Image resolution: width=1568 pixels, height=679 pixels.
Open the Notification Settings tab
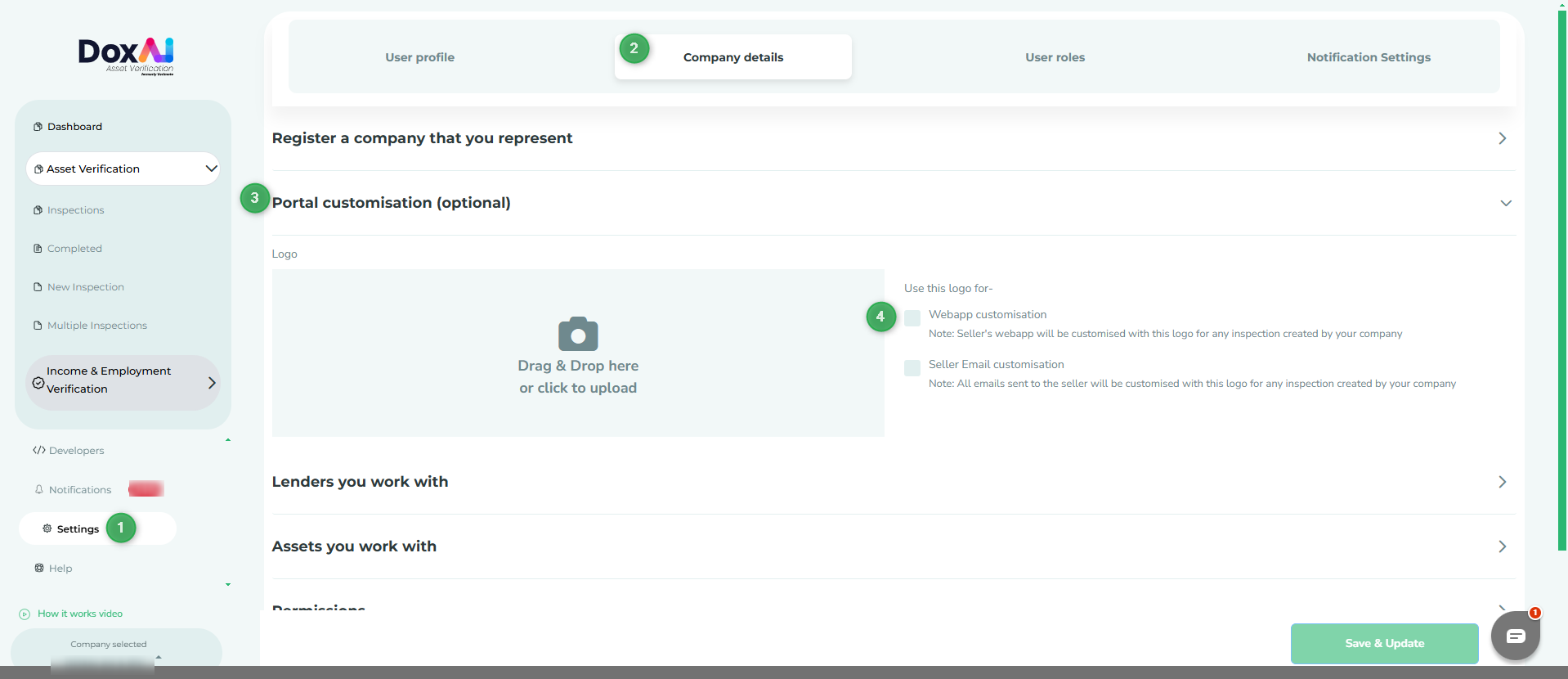(x=1368, y=57)
